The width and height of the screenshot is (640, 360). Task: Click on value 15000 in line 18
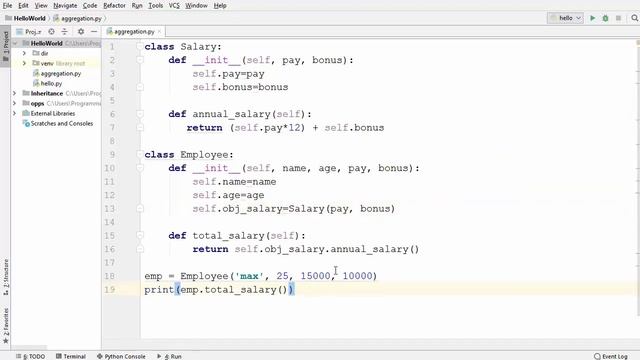[315, 276]
